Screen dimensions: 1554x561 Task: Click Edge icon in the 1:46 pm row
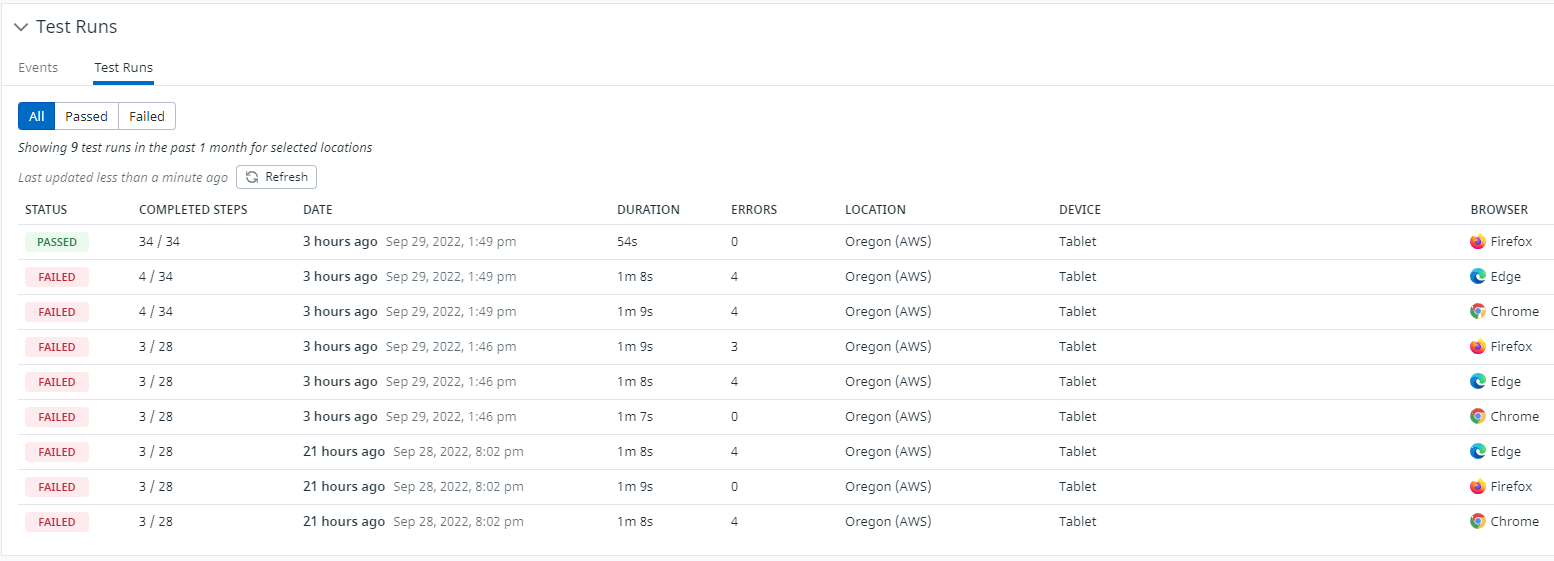click(x=1478, y=382)
